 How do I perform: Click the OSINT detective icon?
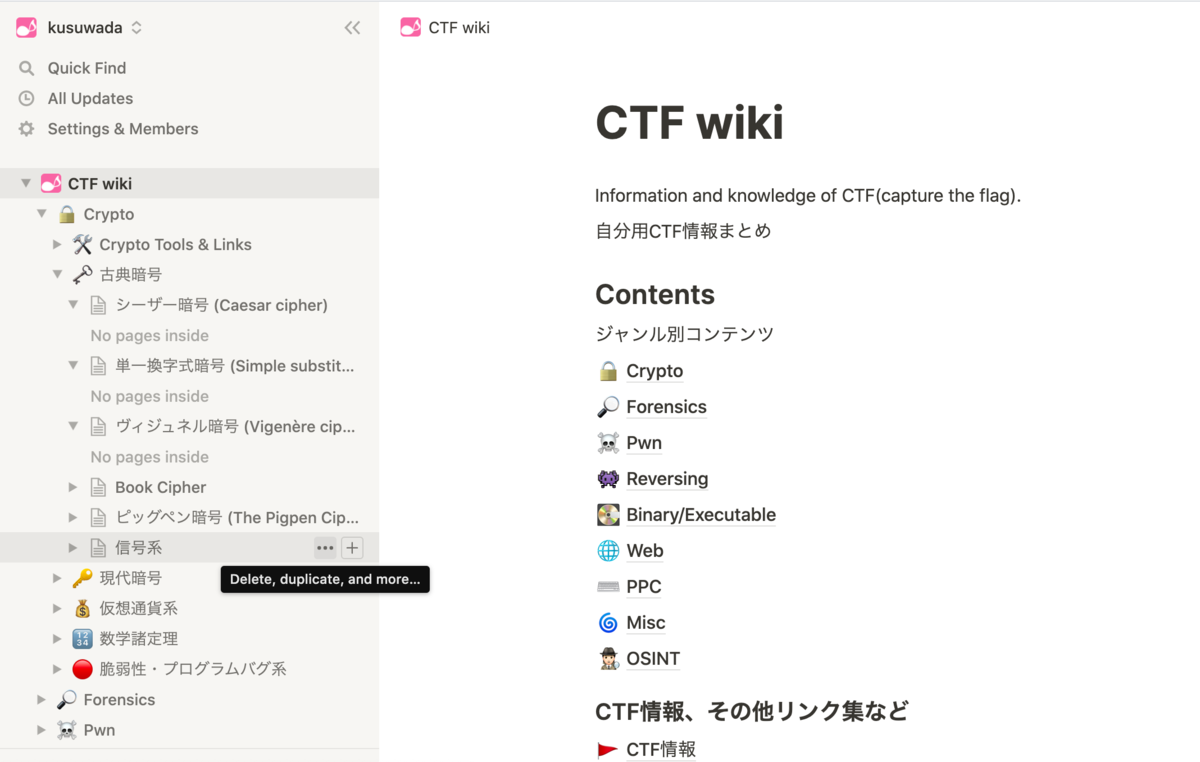608,659
